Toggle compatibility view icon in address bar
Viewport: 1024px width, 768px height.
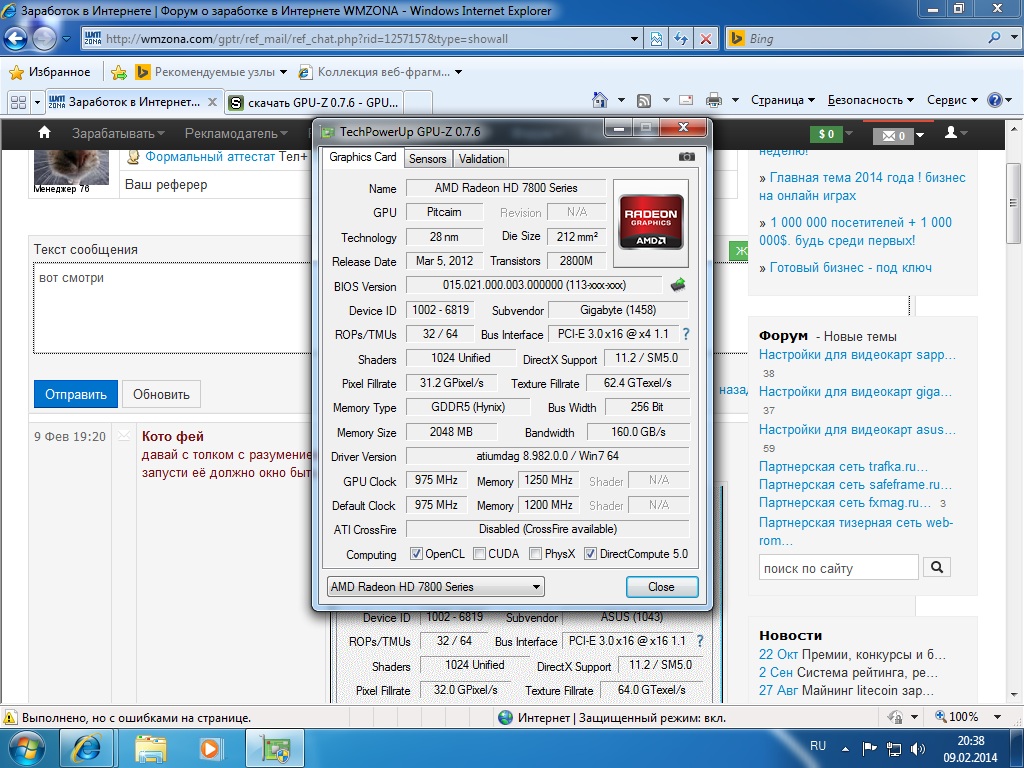point(656,39)
